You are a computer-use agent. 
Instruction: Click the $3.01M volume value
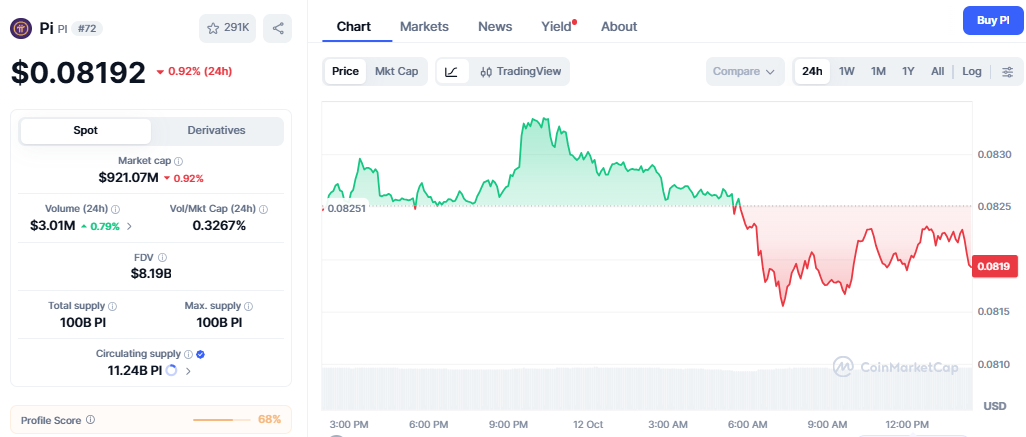point(52,226)
